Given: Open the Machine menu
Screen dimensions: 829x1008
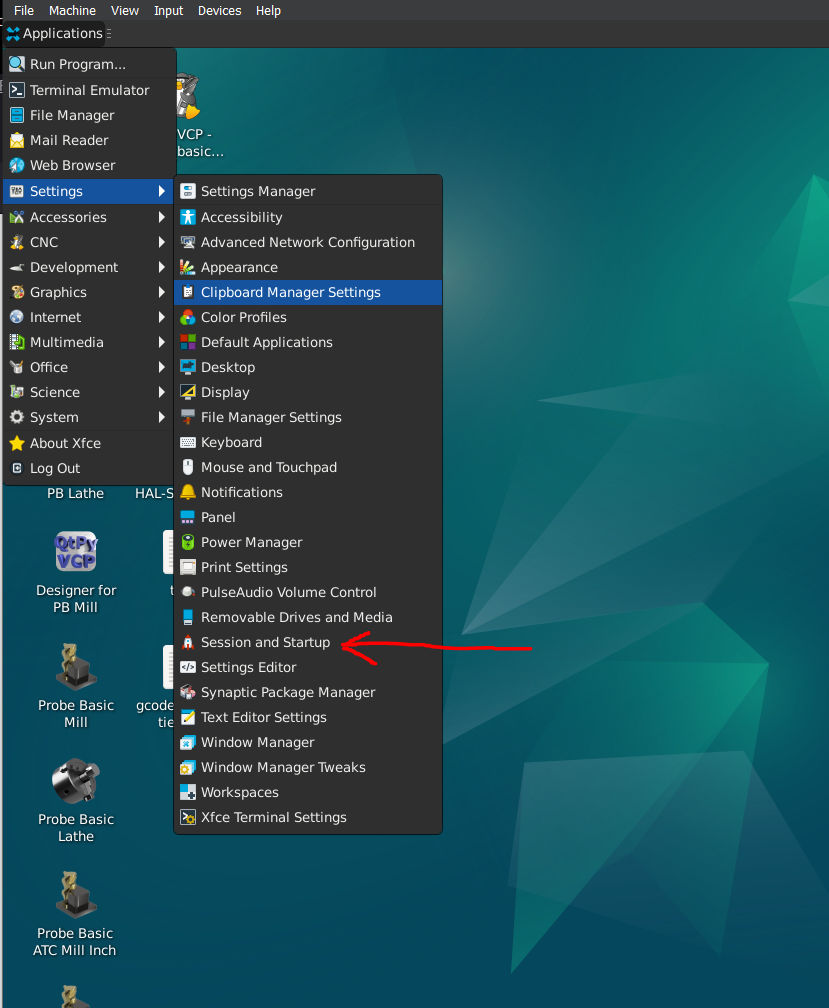Looking at the screenshot, I should coord(72,10).
